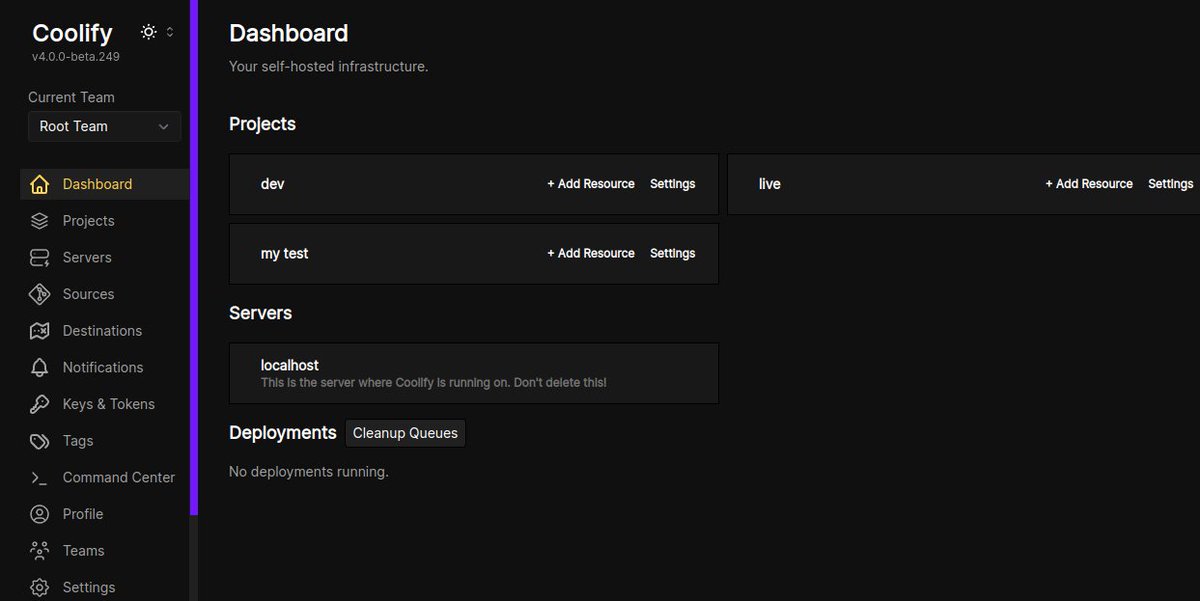Click the Destinations map icon
1200x601 pixels.
(x=39, y=331)
